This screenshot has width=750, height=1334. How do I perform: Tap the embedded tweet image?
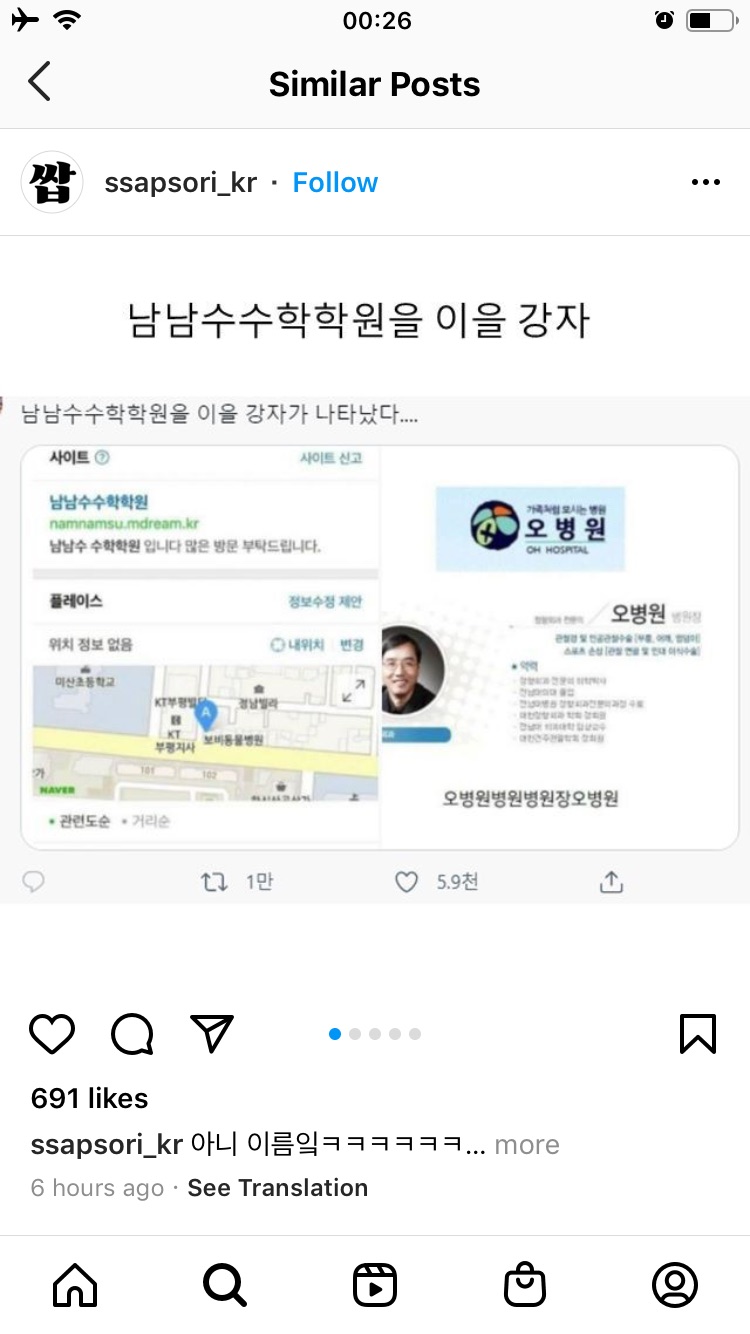(375, 650)
